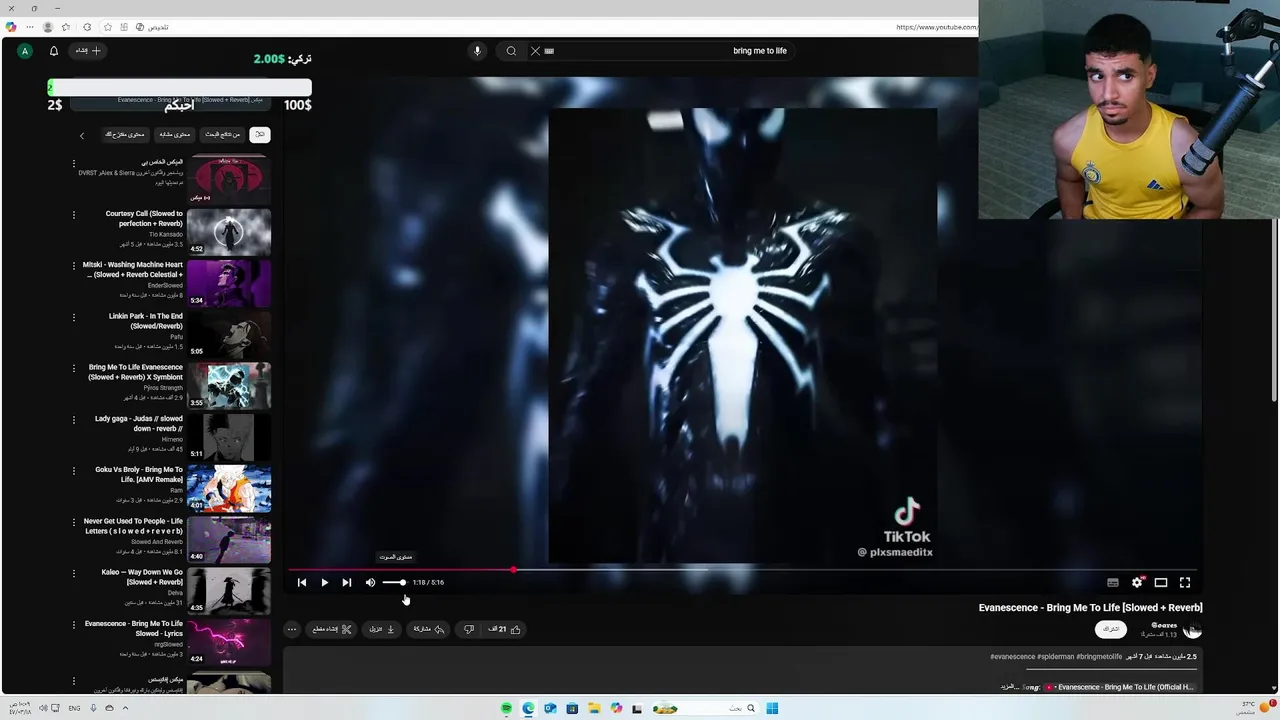Open Microsoft Edge in the taskbar
1280x720 pixels.
(528, 708)
